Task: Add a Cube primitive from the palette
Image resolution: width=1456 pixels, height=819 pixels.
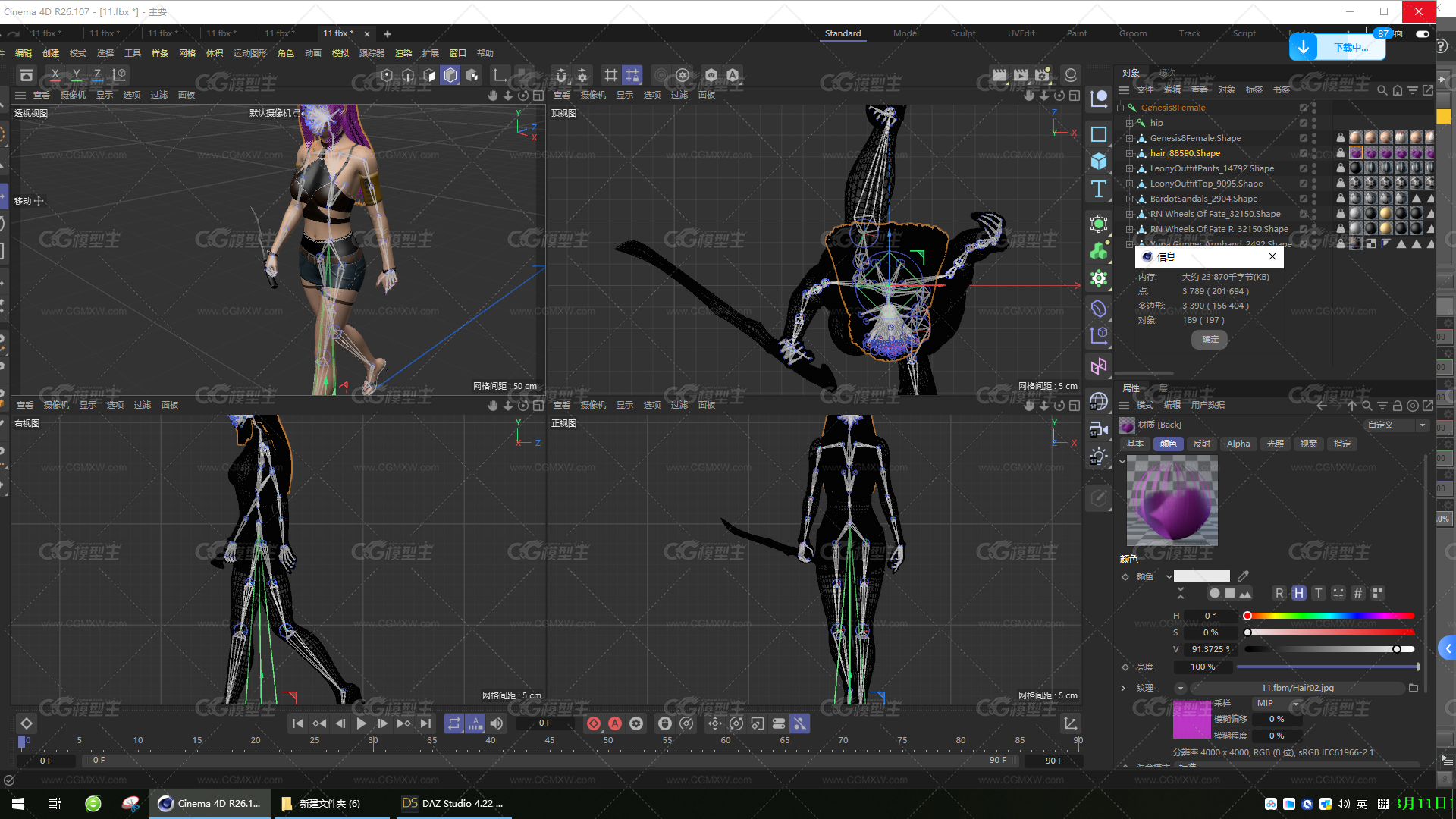Action: [1099, 161]
